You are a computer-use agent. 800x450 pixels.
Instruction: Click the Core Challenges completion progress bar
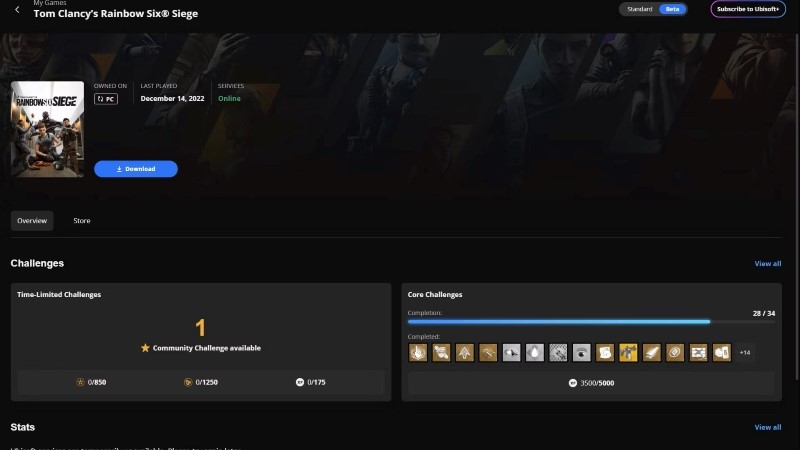coord(591,322)
